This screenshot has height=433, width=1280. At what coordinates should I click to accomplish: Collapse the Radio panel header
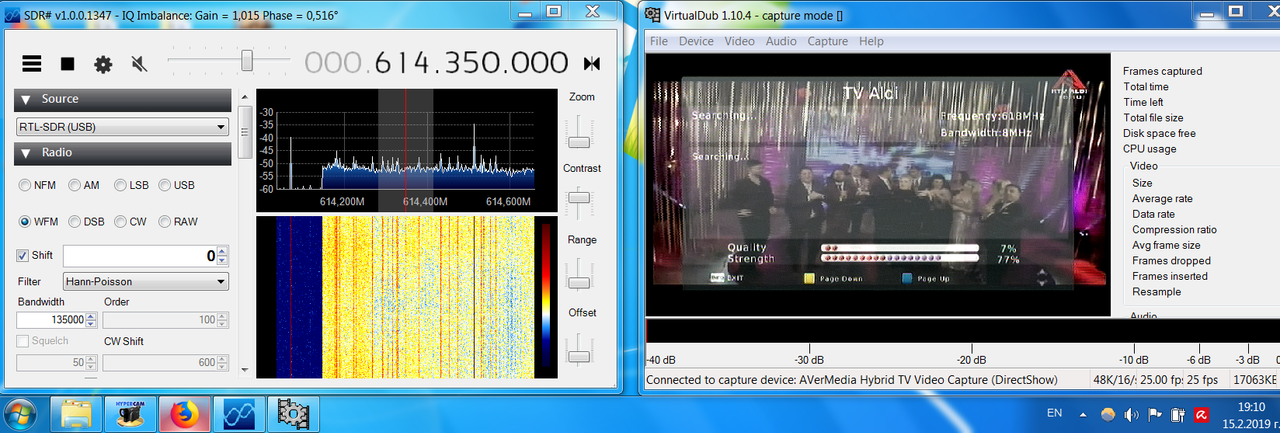(x=122, y=152)
